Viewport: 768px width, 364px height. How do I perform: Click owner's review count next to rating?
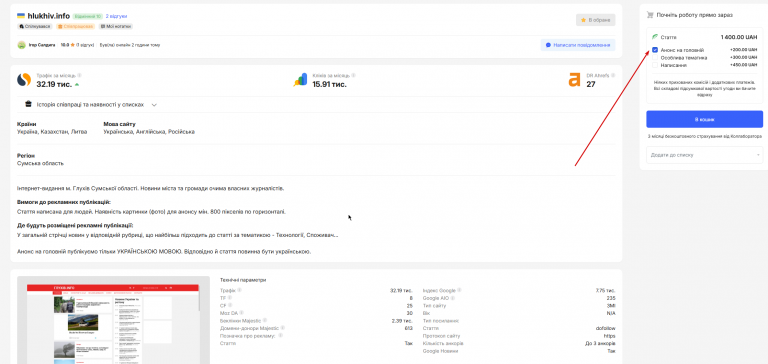[85, 45]
